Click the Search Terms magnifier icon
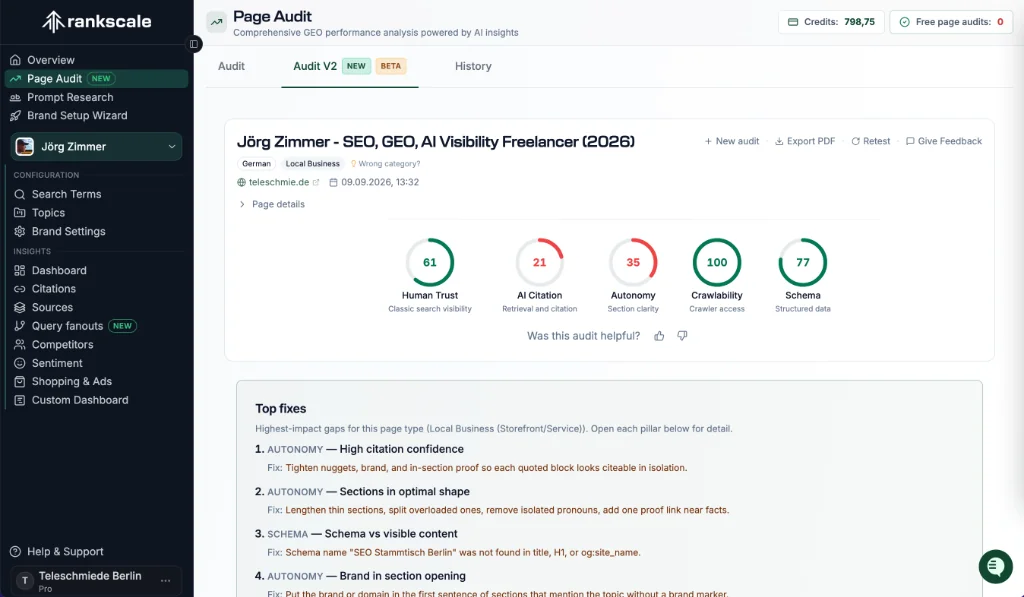This screenshot has height=597, width=1024. 20,194
